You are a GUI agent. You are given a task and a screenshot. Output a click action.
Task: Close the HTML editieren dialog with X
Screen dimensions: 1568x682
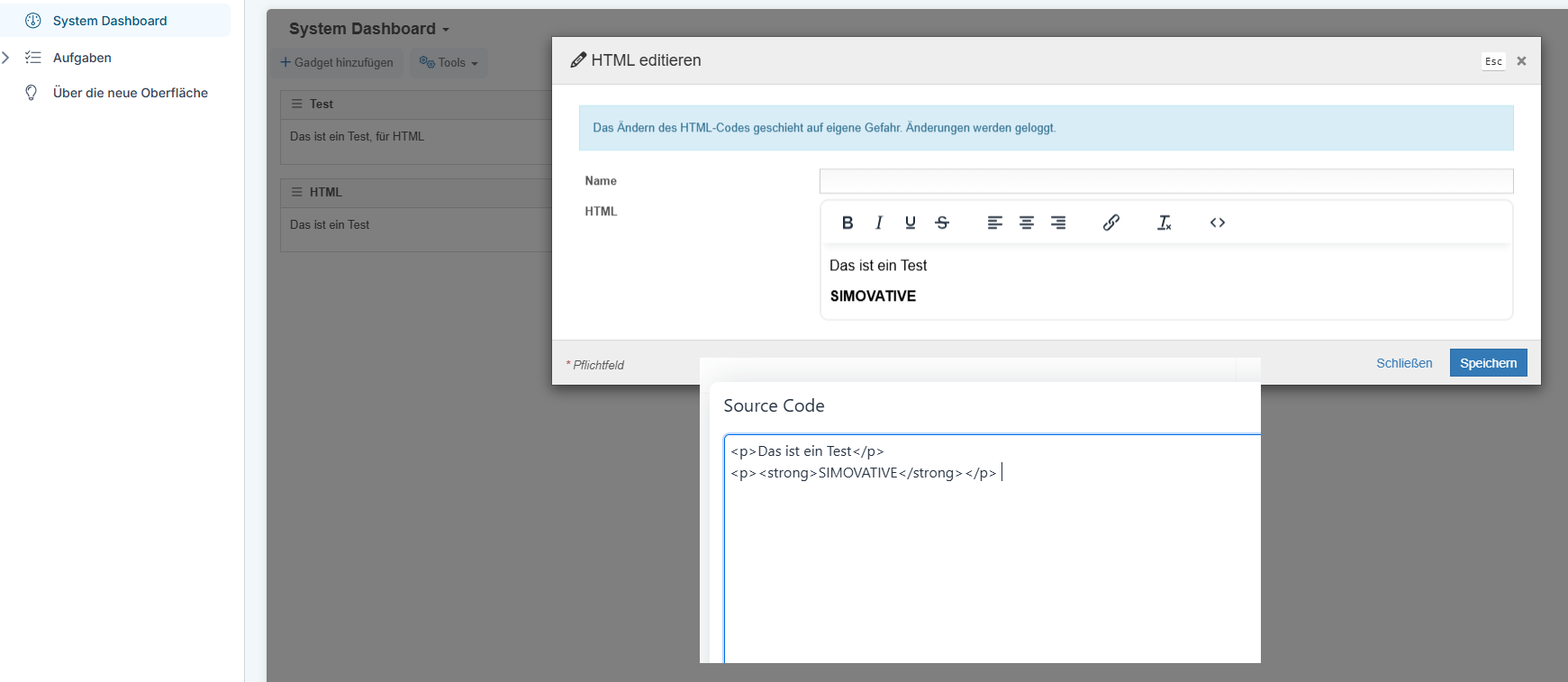click(x=1521, y=61)
